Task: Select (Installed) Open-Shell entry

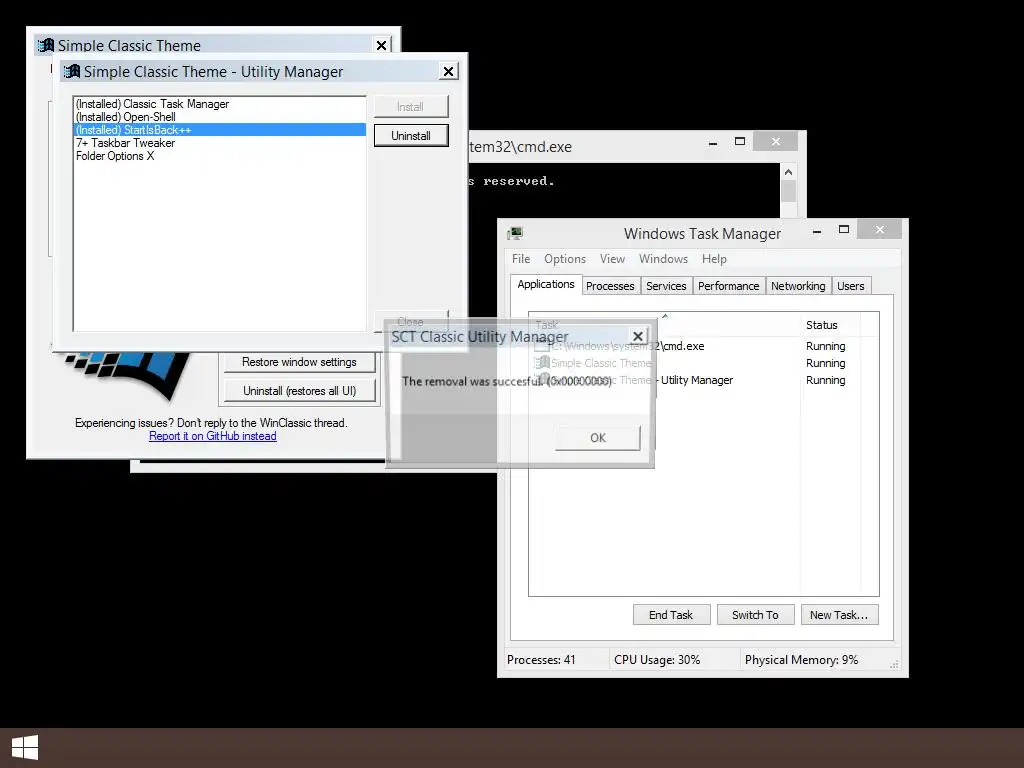Action: 219,117
